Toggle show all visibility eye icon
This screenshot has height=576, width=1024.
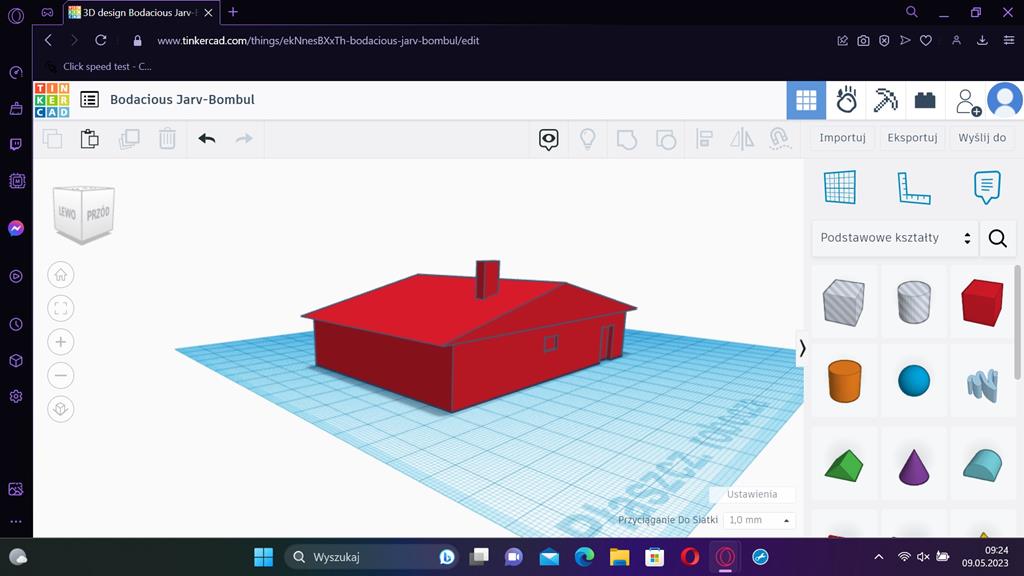point(548,139)
